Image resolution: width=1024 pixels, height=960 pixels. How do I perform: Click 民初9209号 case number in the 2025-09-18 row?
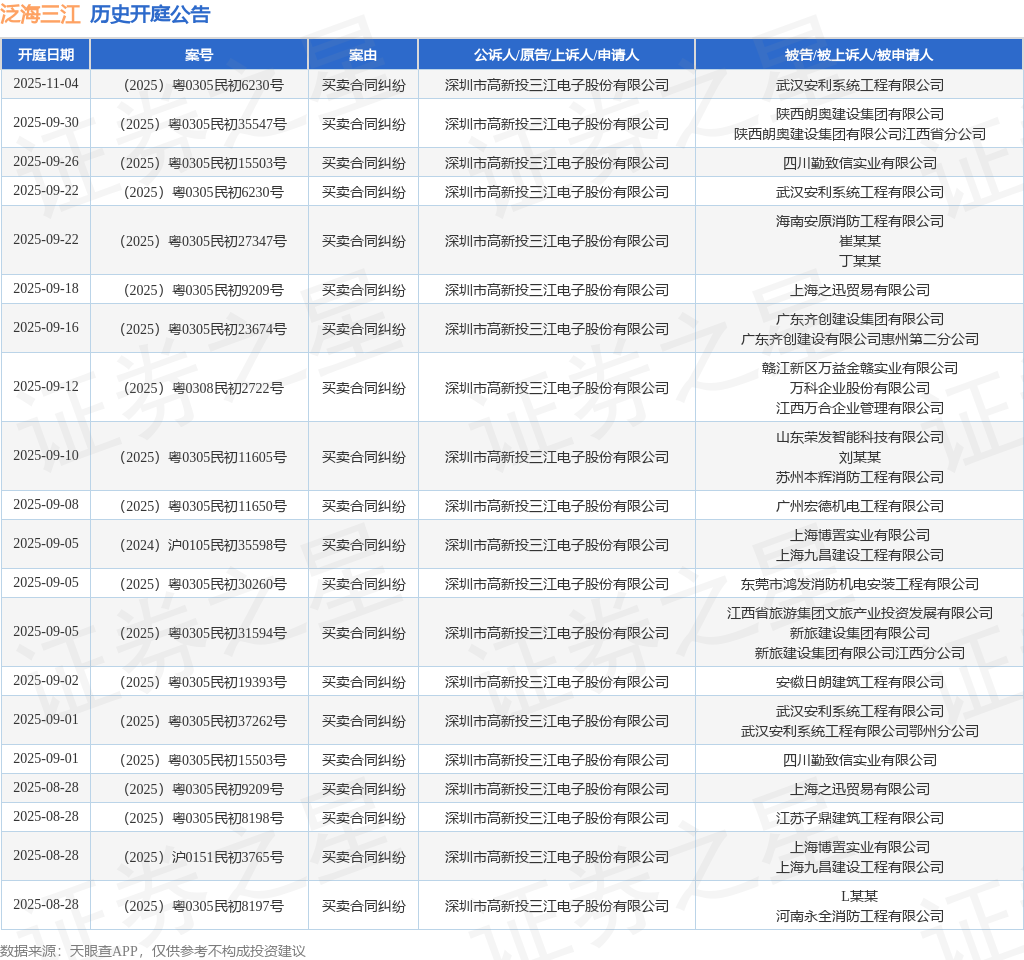click(203, 290)
